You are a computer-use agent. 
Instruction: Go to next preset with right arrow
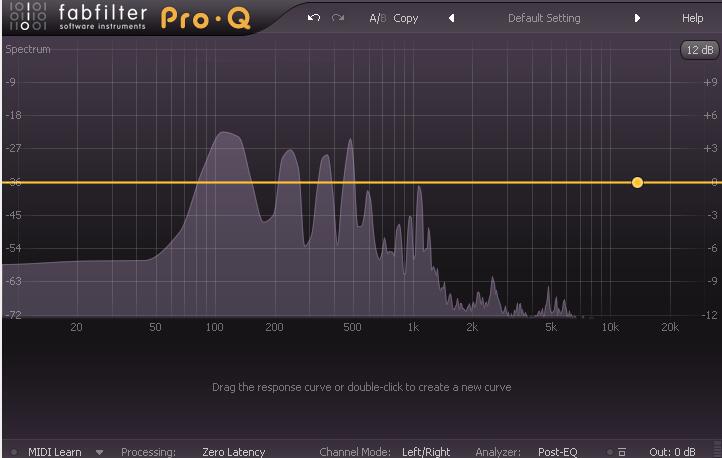tap(637, 18)
